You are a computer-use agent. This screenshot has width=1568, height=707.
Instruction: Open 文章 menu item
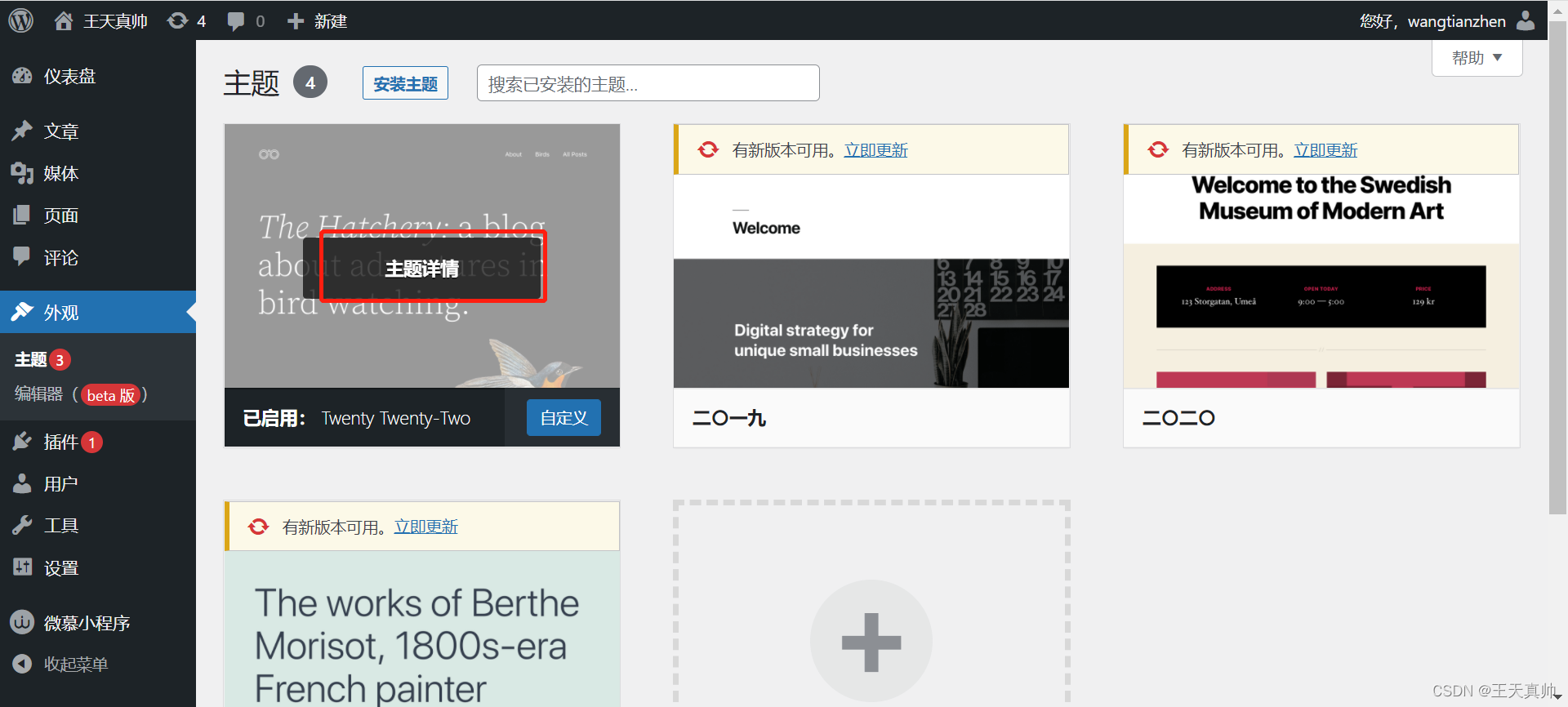[98, 131]
